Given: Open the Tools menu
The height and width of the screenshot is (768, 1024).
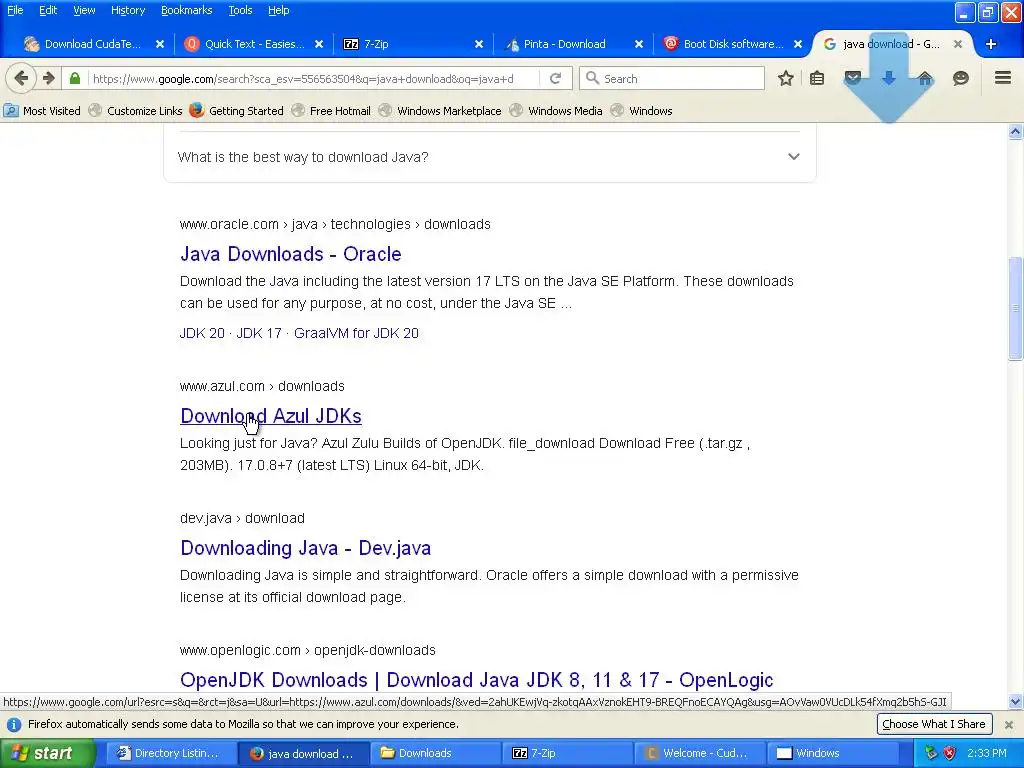Looking at the screenshot, I should pyautogui.click(x=240, y=10).
